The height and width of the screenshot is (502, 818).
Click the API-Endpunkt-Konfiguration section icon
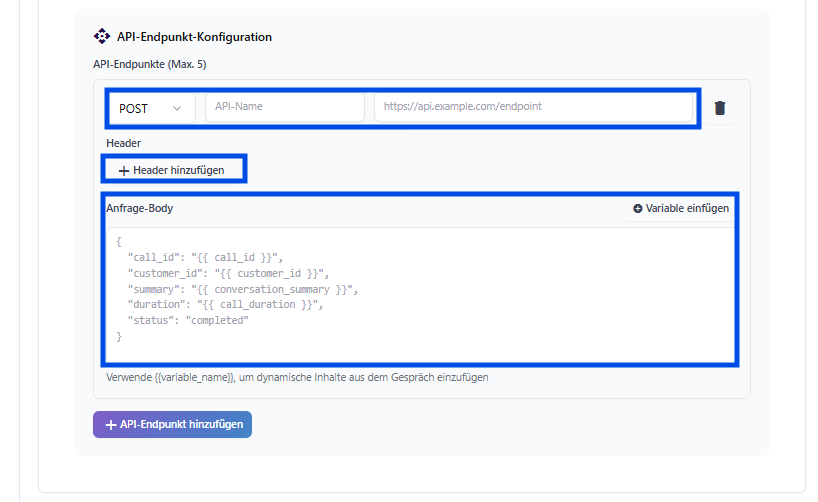[102, 37]
